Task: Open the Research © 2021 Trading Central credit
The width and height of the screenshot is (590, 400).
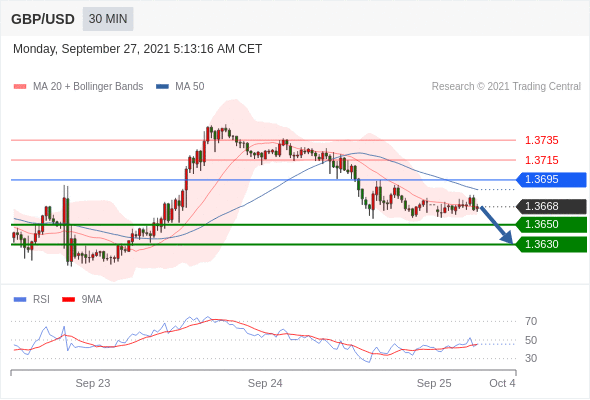Action: tap(506, 87)
